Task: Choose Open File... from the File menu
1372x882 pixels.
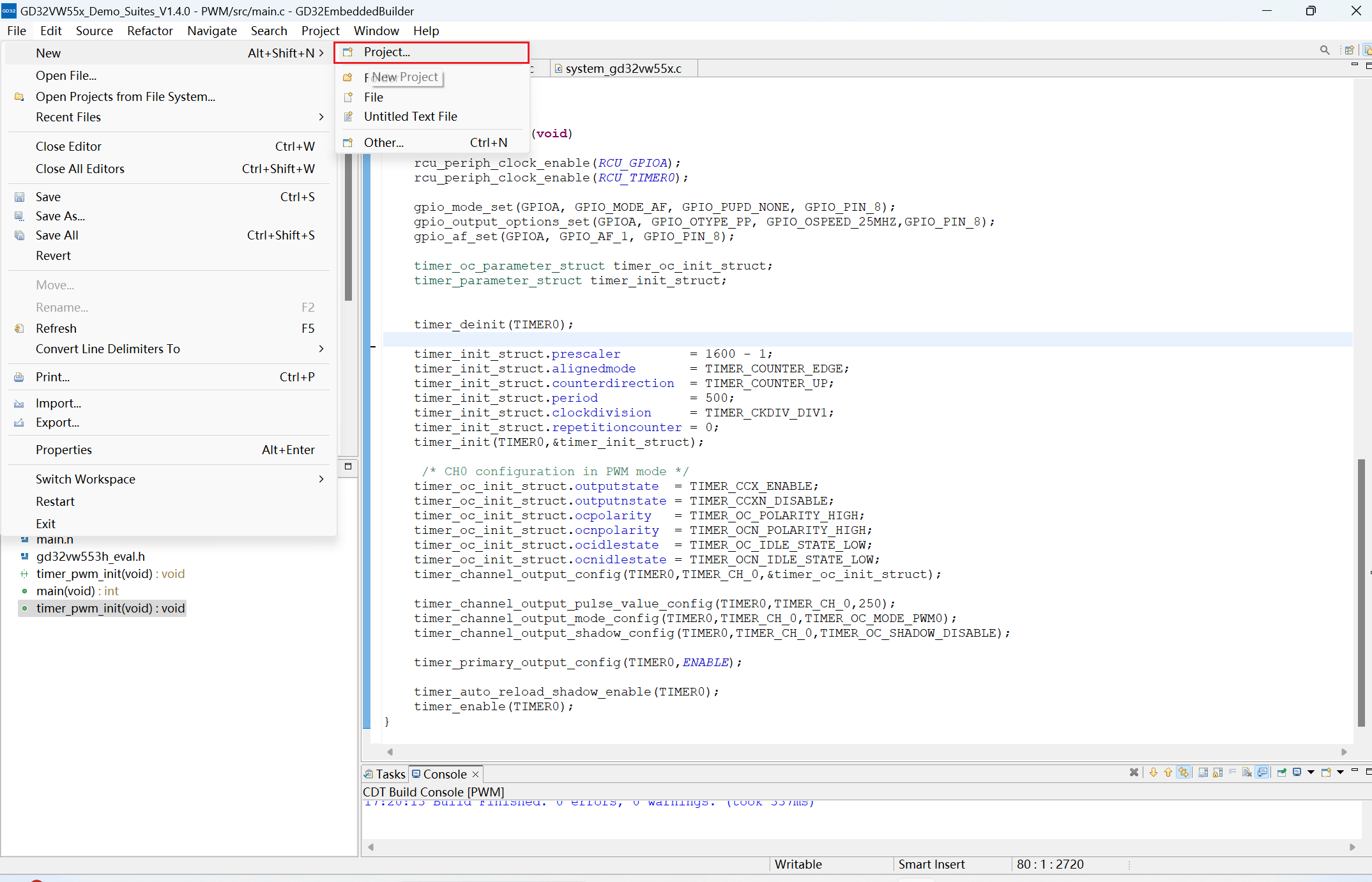Action: [x=169, y=75]
